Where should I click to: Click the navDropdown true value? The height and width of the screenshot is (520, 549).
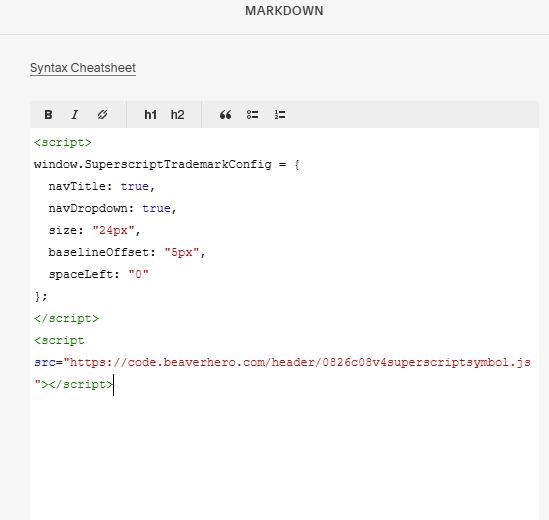point(157,208)
